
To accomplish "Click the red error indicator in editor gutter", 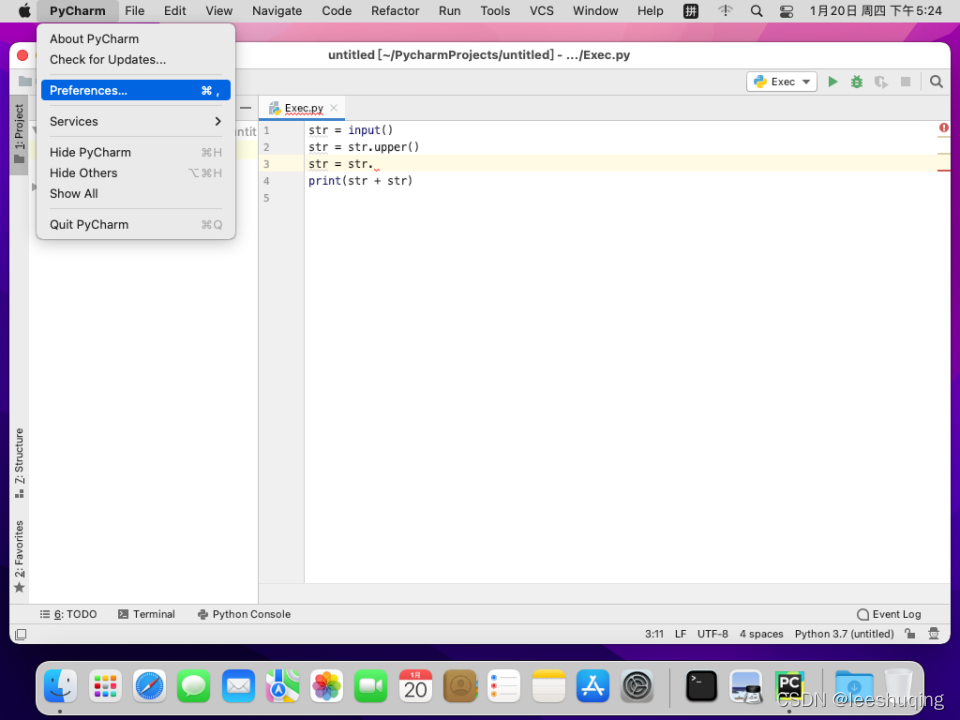I will (943, 127).
